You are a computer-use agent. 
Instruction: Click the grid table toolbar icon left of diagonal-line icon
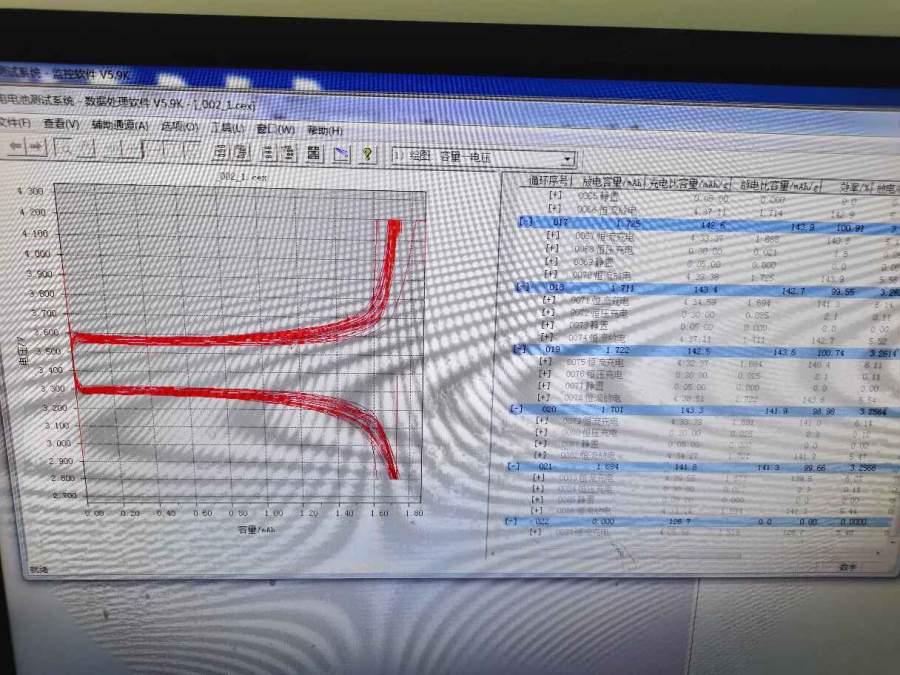(x=313, y=153)
